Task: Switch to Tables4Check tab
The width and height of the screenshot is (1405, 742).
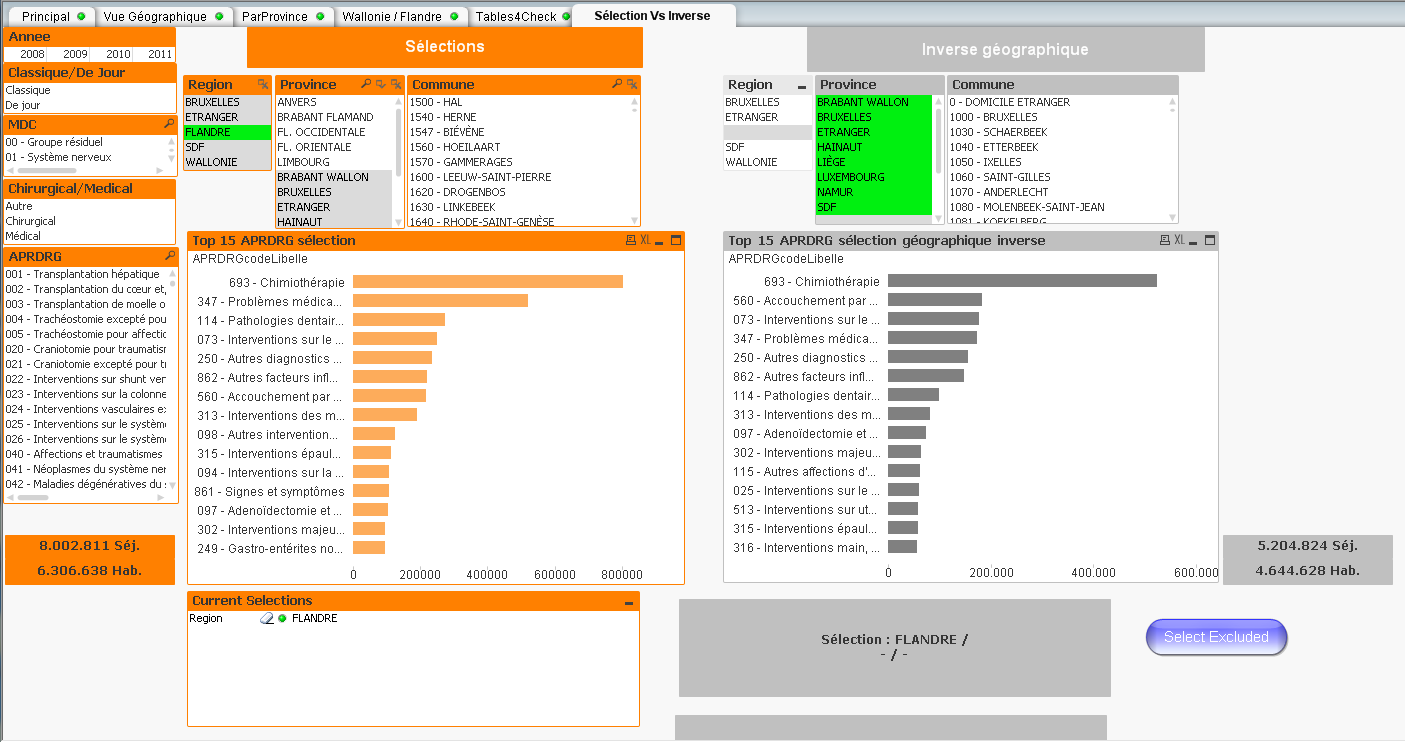Action: coord(521,17)
